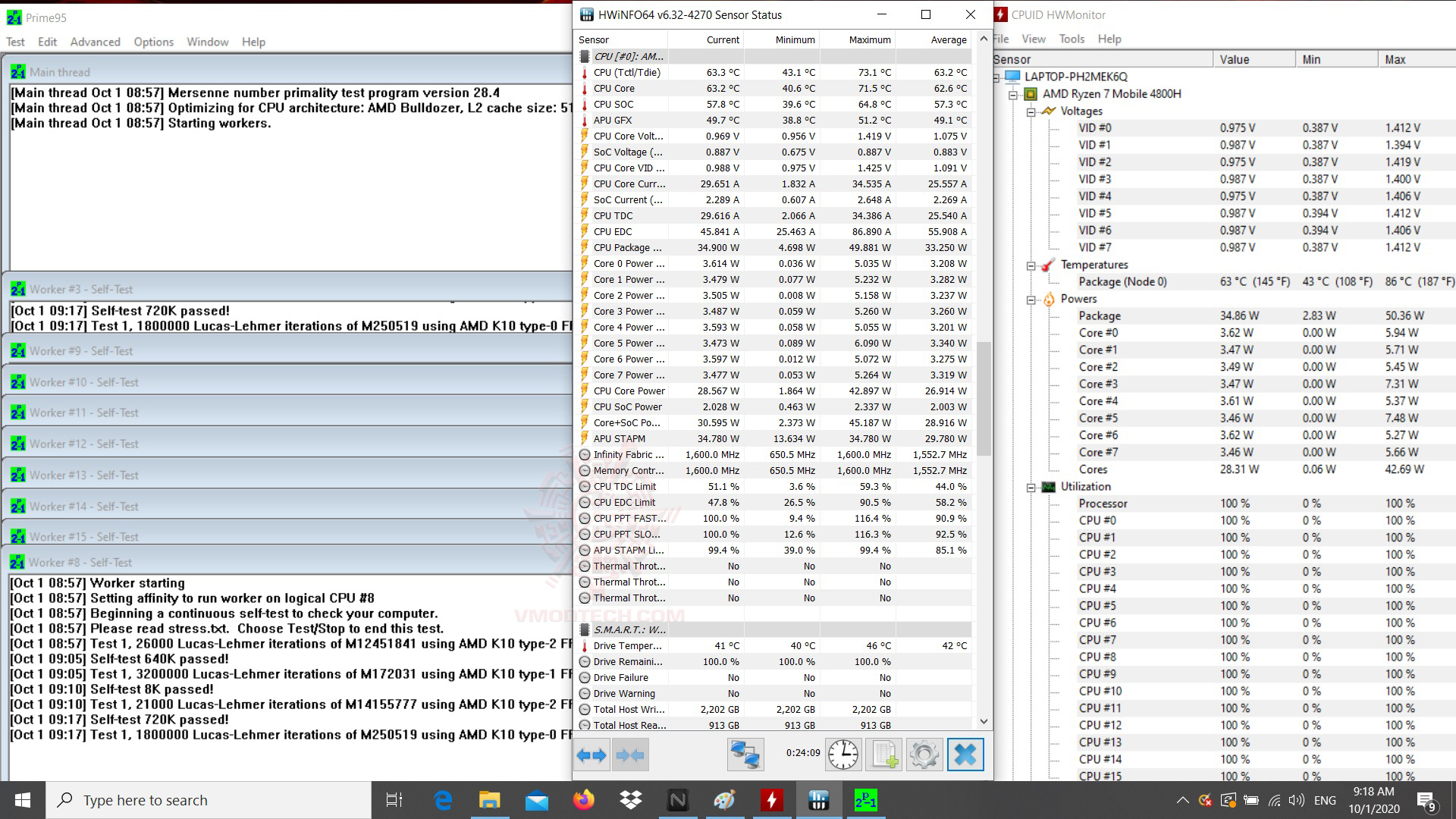
Task: Collapse the Powers tree node in HWMonitor
Action: pos(1031,300)
